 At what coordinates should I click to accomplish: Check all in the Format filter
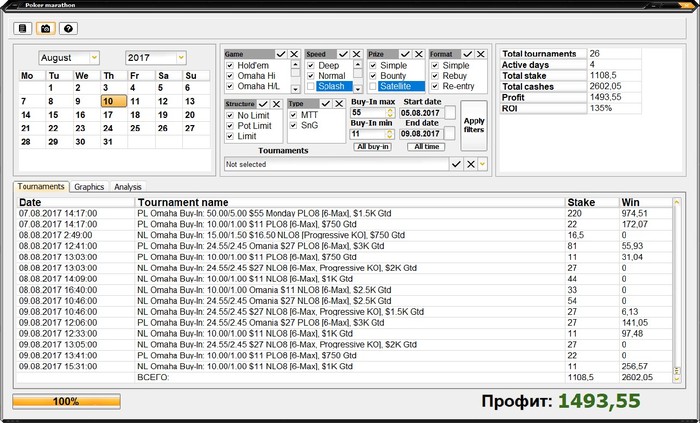pos(467,54)
